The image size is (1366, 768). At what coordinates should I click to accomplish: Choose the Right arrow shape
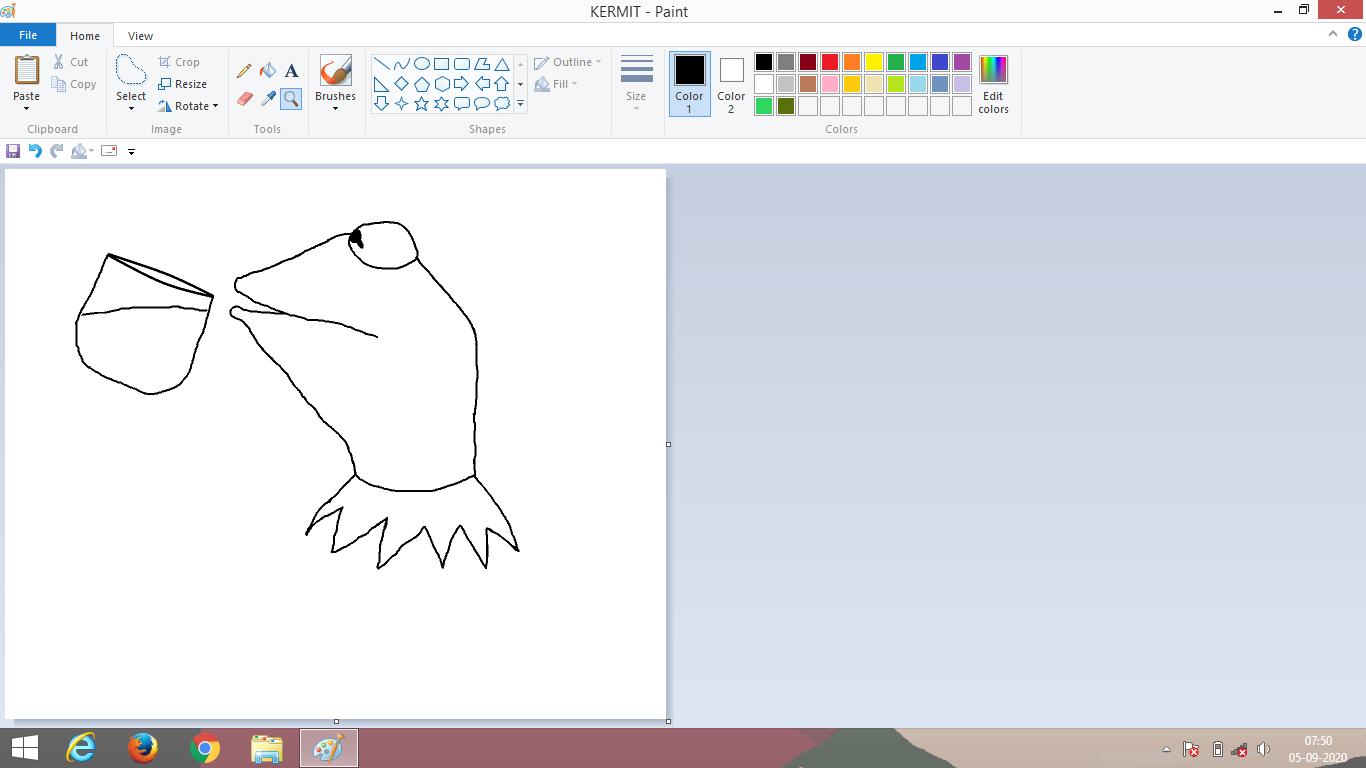(x=461, y=83)
